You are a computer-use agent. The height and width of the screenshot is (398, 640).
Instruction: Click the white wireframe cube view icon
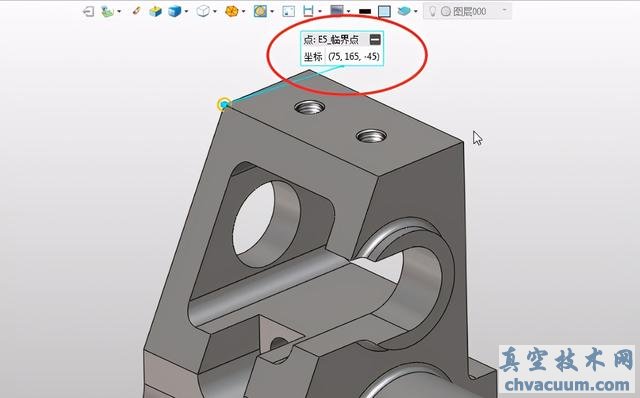pos(203,11)
